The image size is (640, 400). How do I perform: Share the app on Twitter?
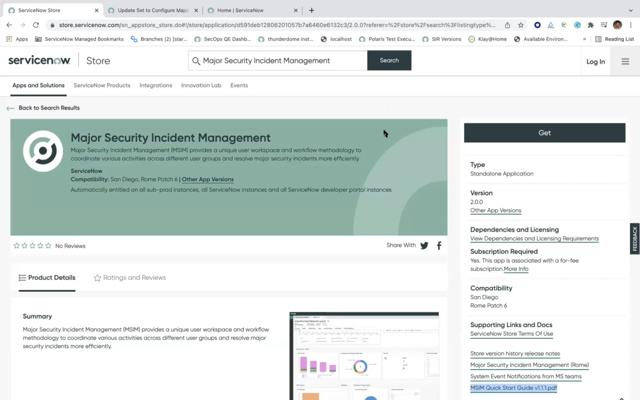pos(424,245)
